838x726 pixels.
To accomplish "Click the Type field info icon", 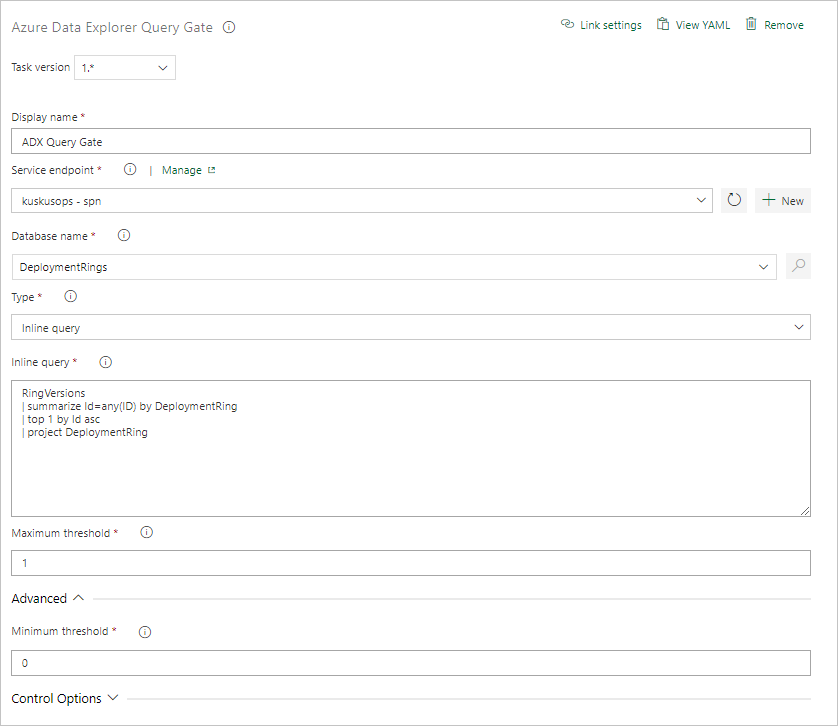I will pos(69,296).
